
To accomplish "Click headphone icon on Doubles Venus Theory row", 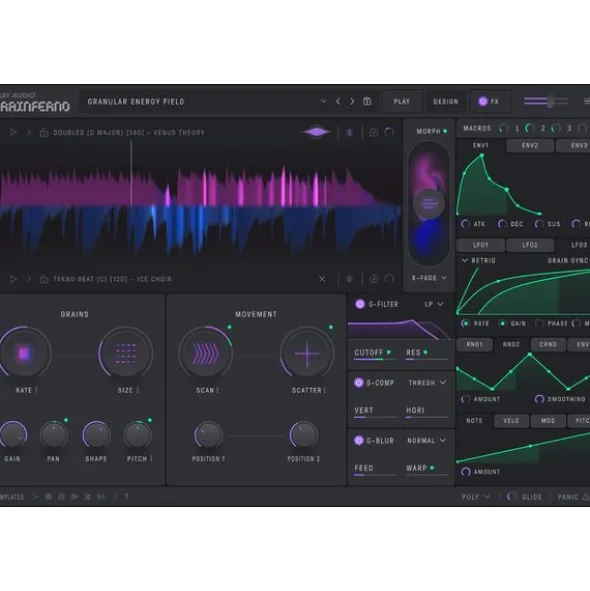I will pyautogui.click(x=389, y=132).
